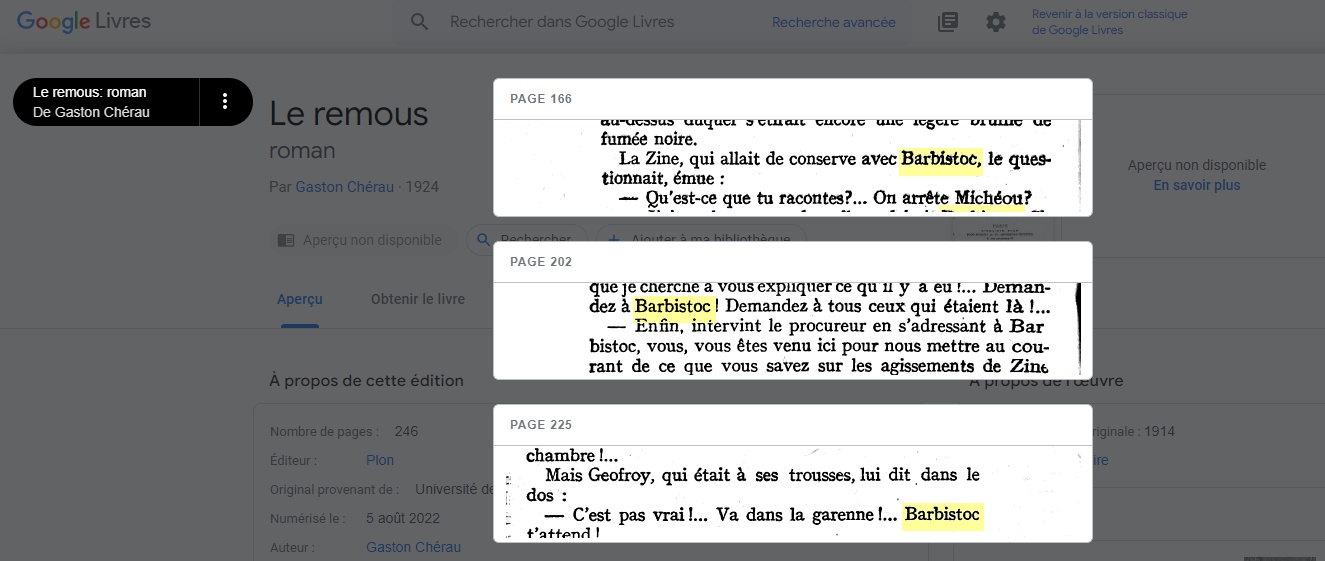Viewport: 1325px width, 561px height.
Task: Click the magnifying glass search icon
Action: (420, 22)
